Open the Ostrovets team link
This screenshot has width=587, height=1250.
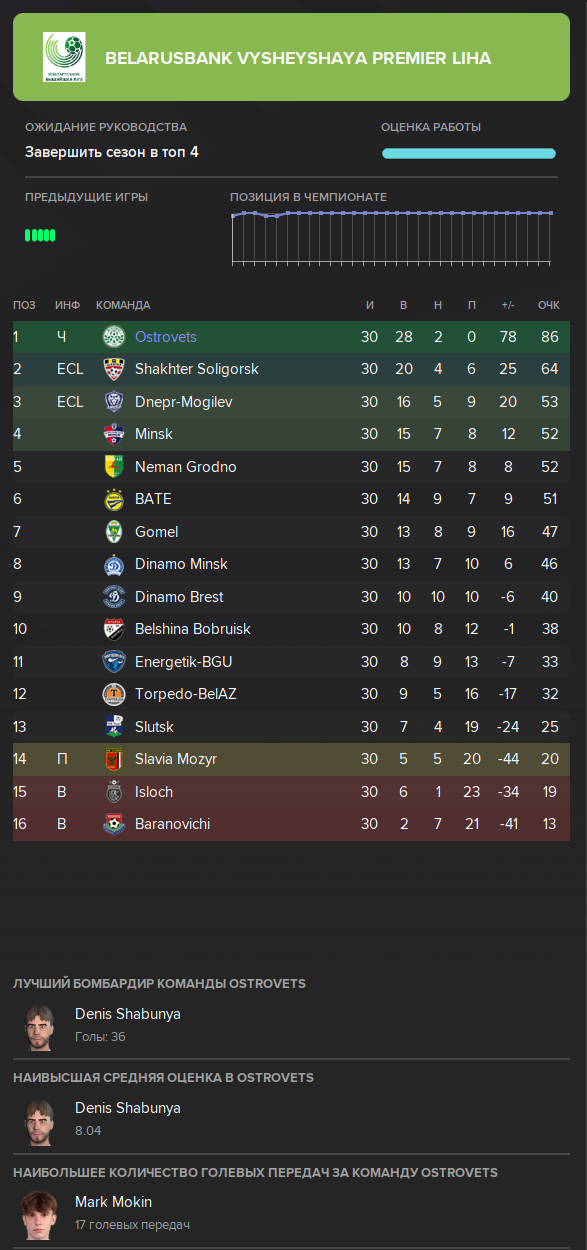pos(166,337)
